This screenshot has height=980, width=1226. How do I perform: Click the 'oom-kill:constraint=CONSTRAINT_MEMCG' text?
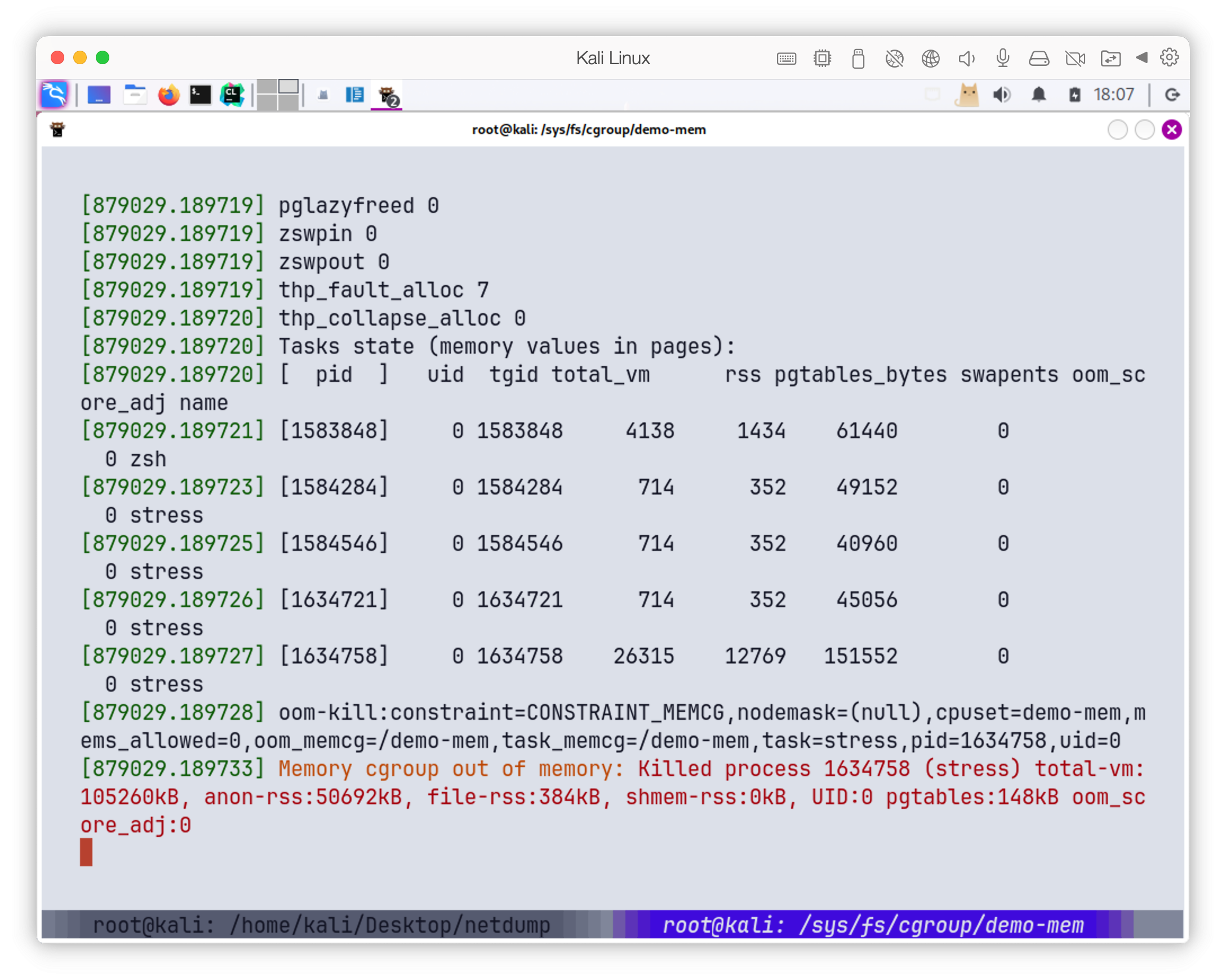tap(501, 713)
